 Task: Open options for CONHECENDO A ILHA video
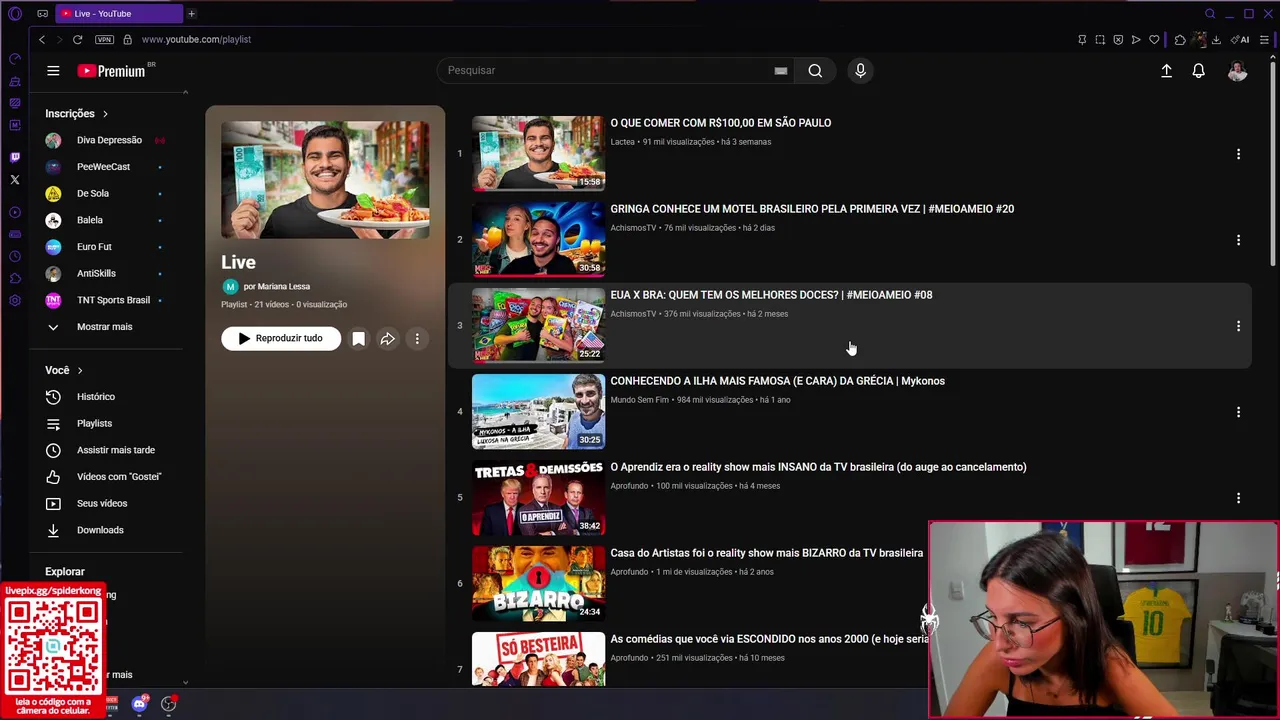(1238, 412)
